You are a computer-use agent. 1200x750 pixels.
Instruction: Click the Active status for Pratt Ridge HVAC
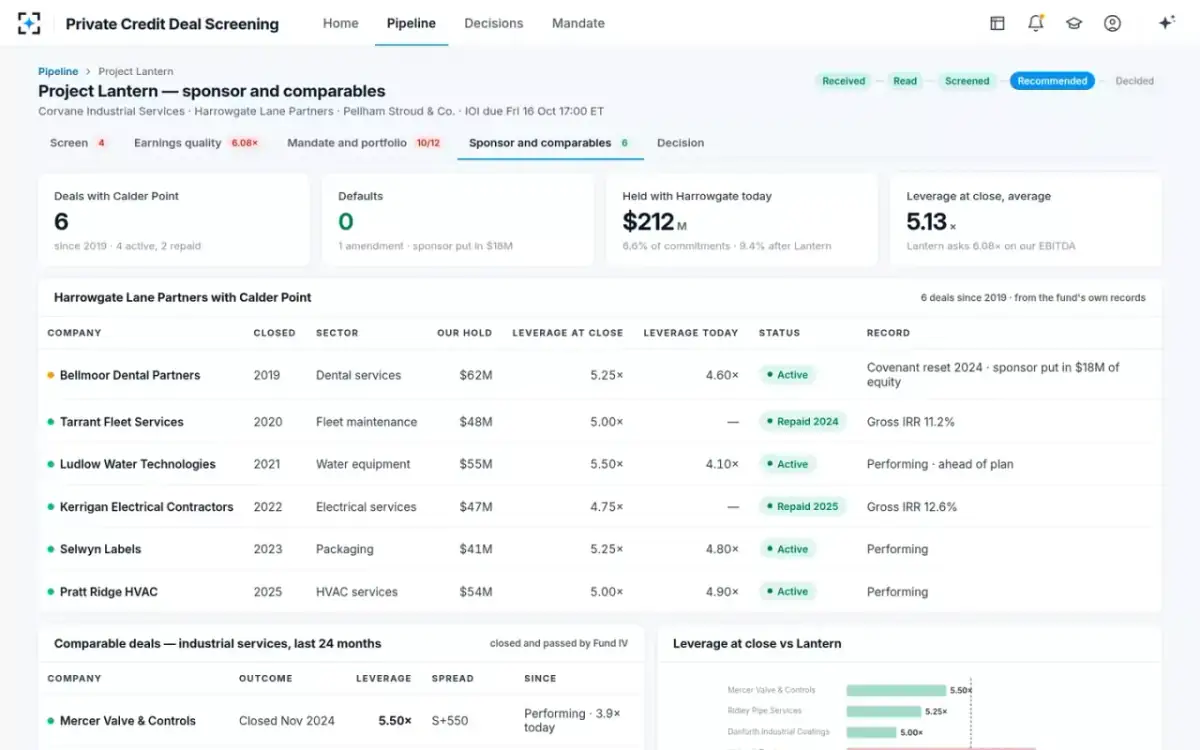point(788,592)
